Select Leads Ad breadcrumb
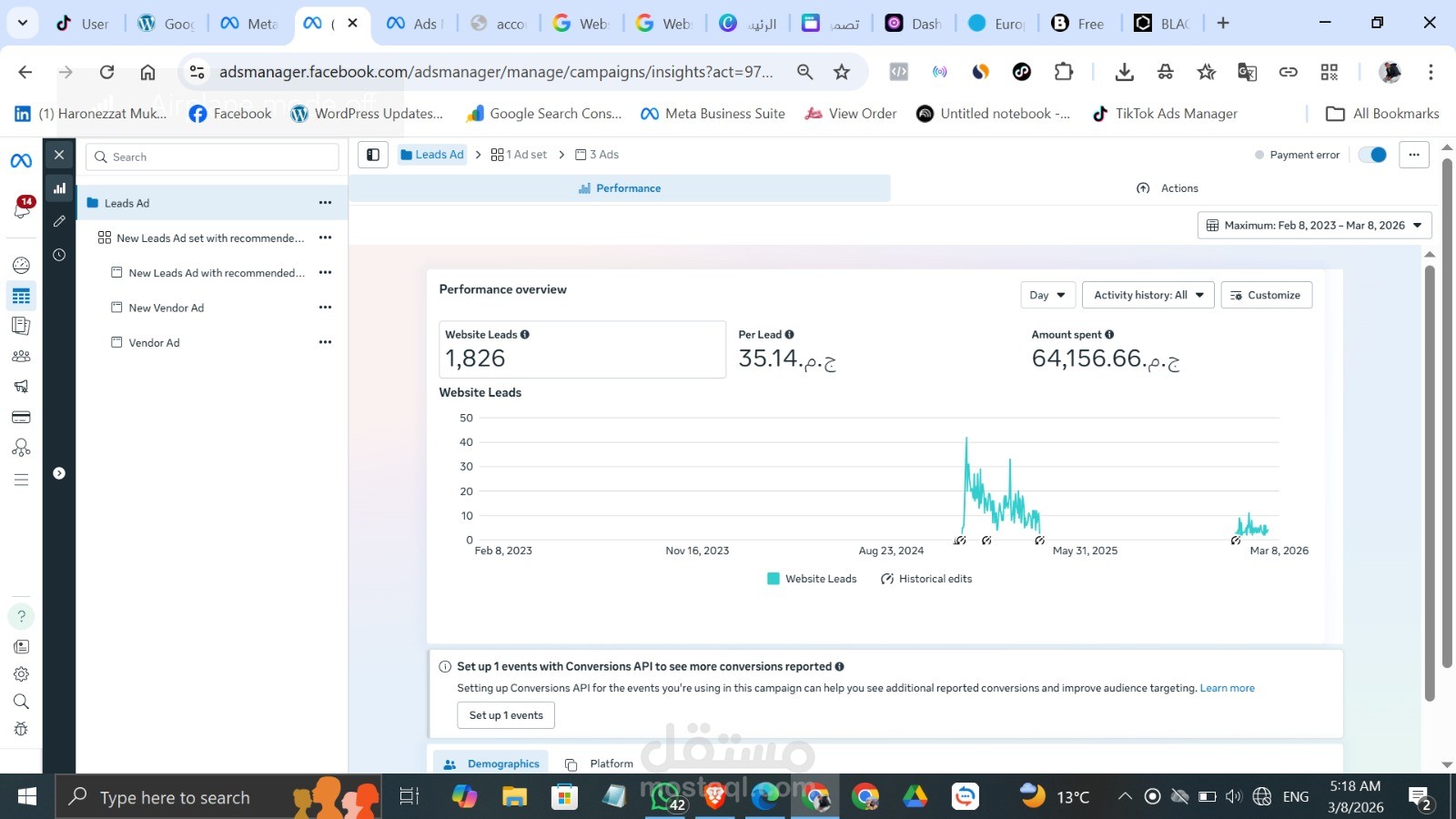 click(x=432, y=155)
